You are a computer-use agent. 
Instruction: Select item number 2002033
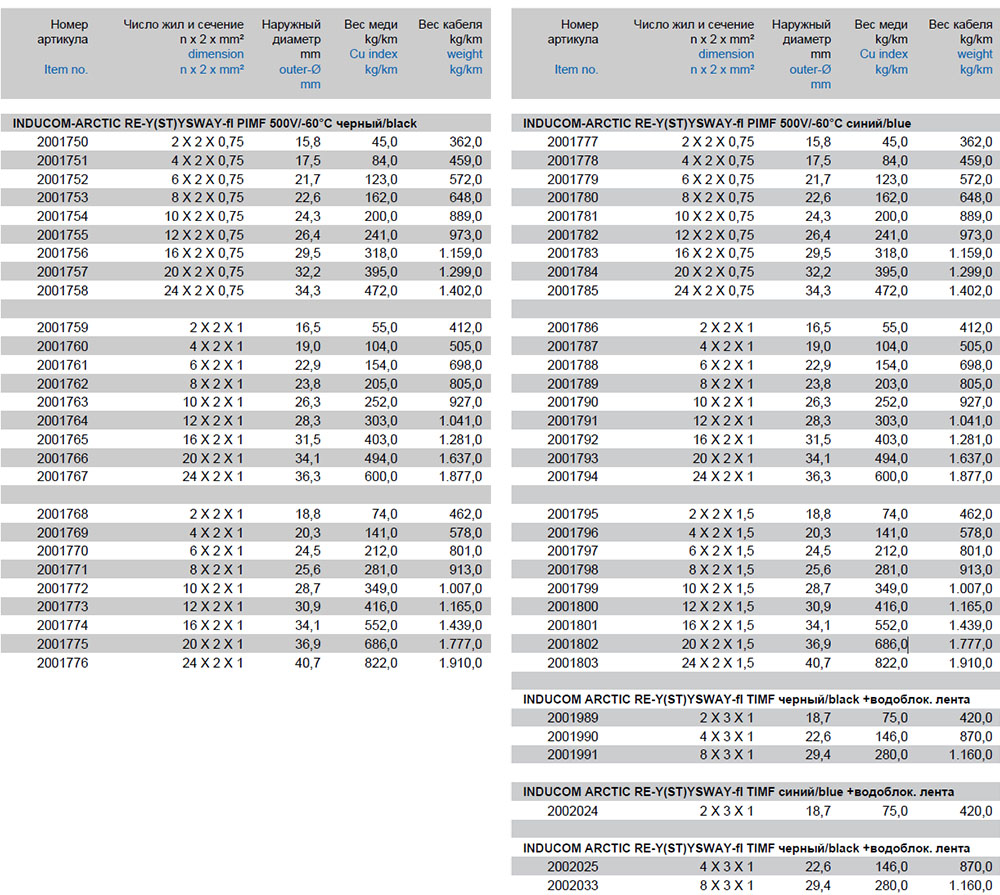(x=573, y=885)
